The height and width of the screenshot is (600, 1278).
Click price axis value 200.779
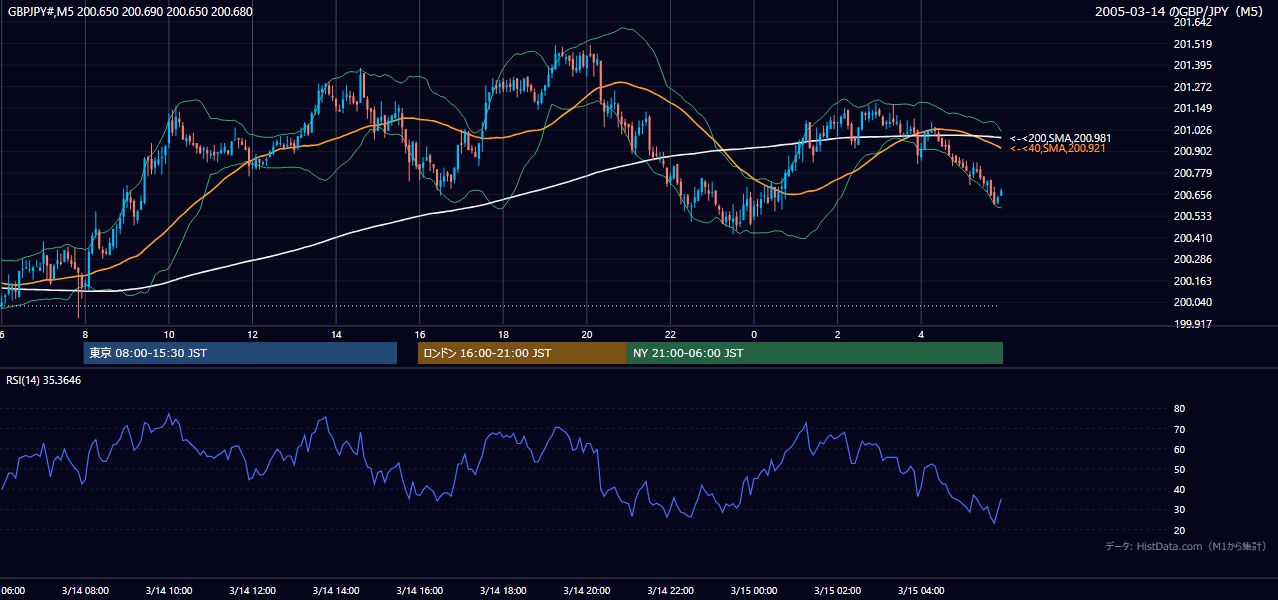click(x=1193, y=173)
